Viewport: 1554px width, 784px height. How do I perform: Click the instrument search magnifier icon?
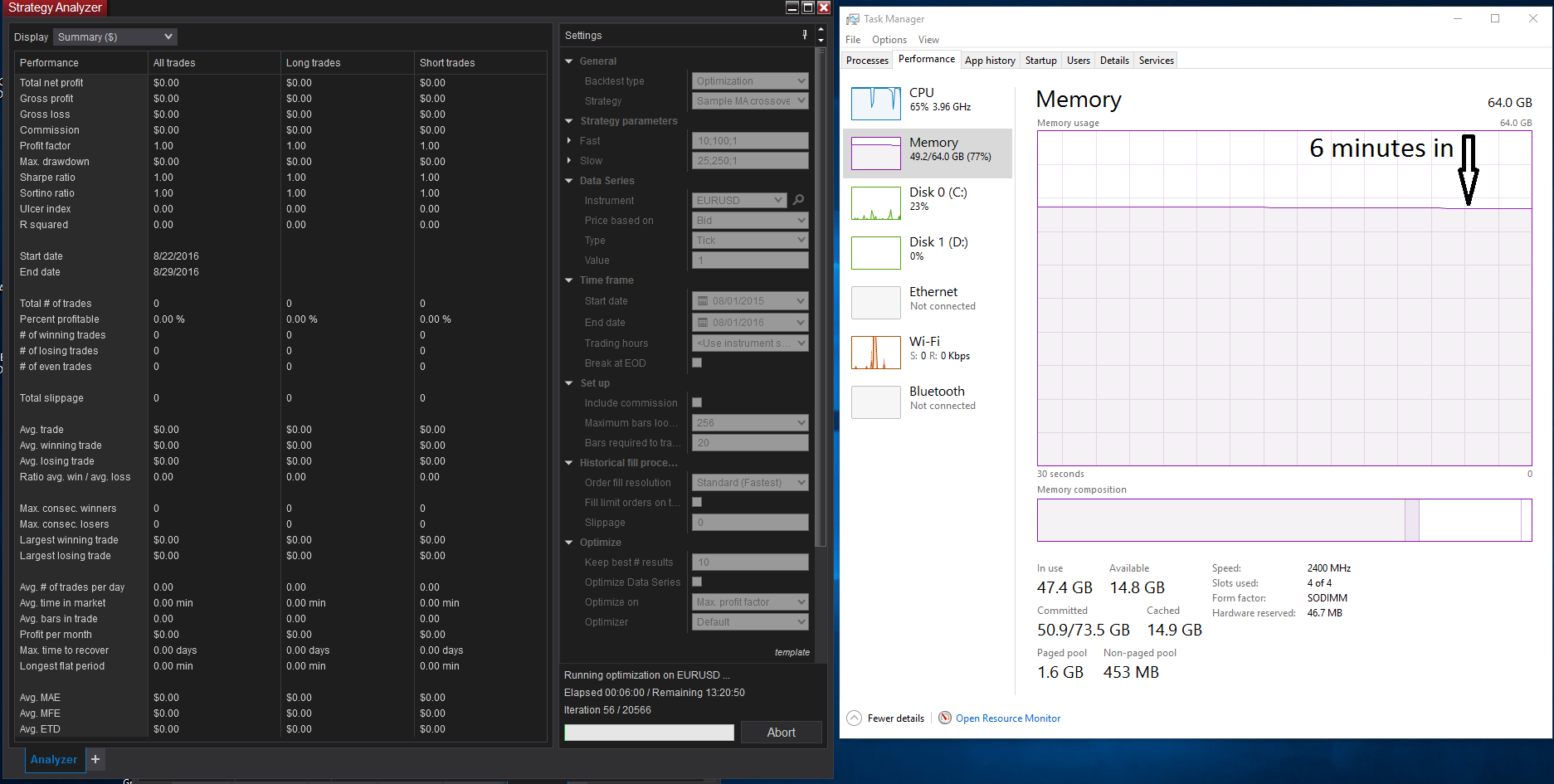pyautogui.click(x=798, y=200)
